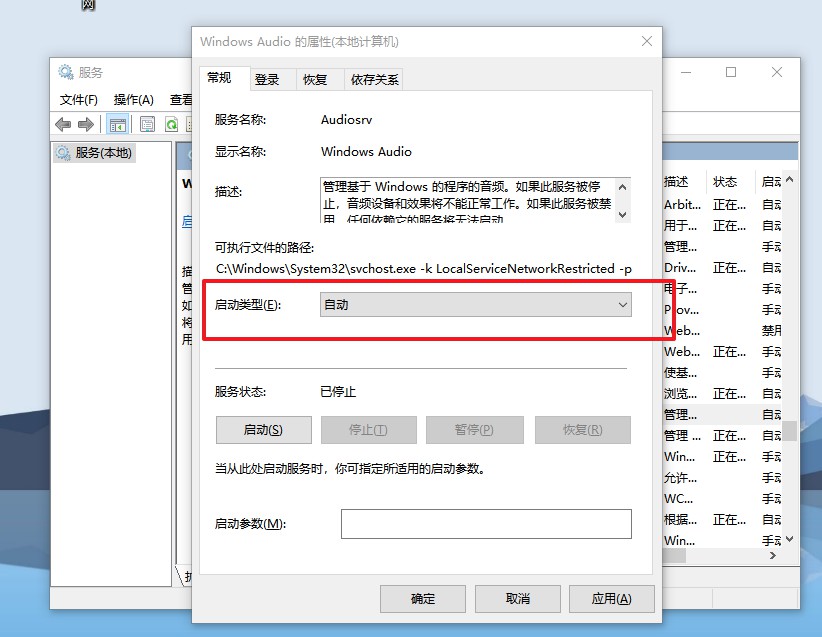Switch to the 依存关系 tab
The image size is (822, 637).
pos(374,80)
